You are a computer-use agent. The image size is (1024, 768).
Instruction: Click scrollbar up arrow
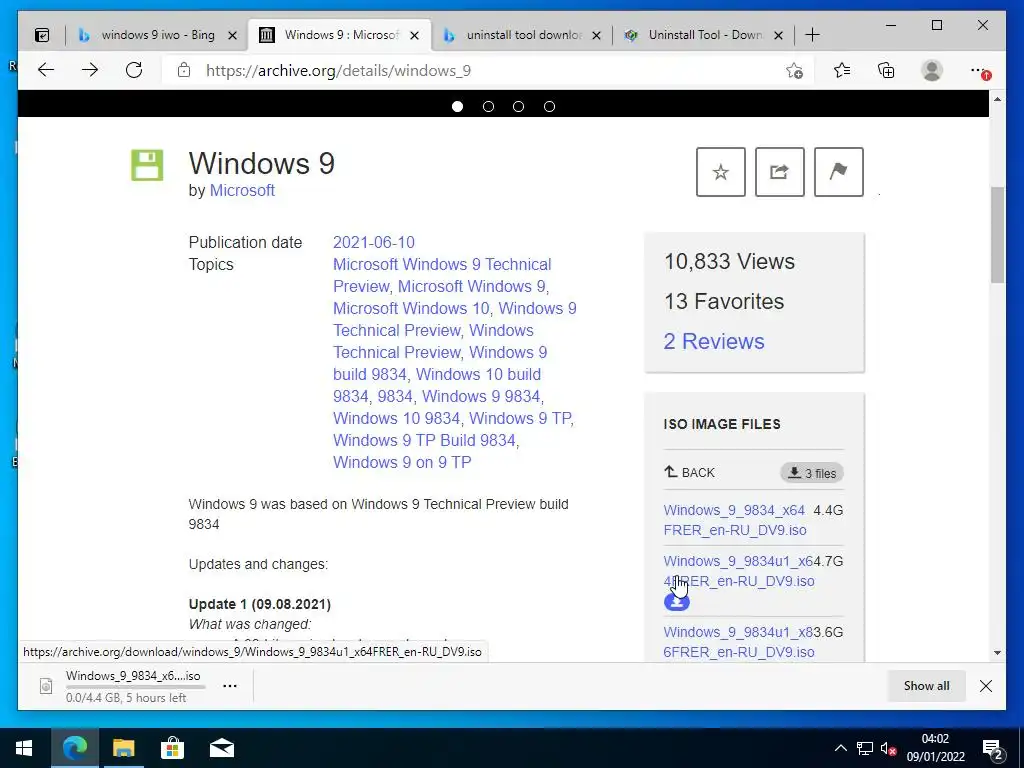pyautogui.click(x=997, y=99)
